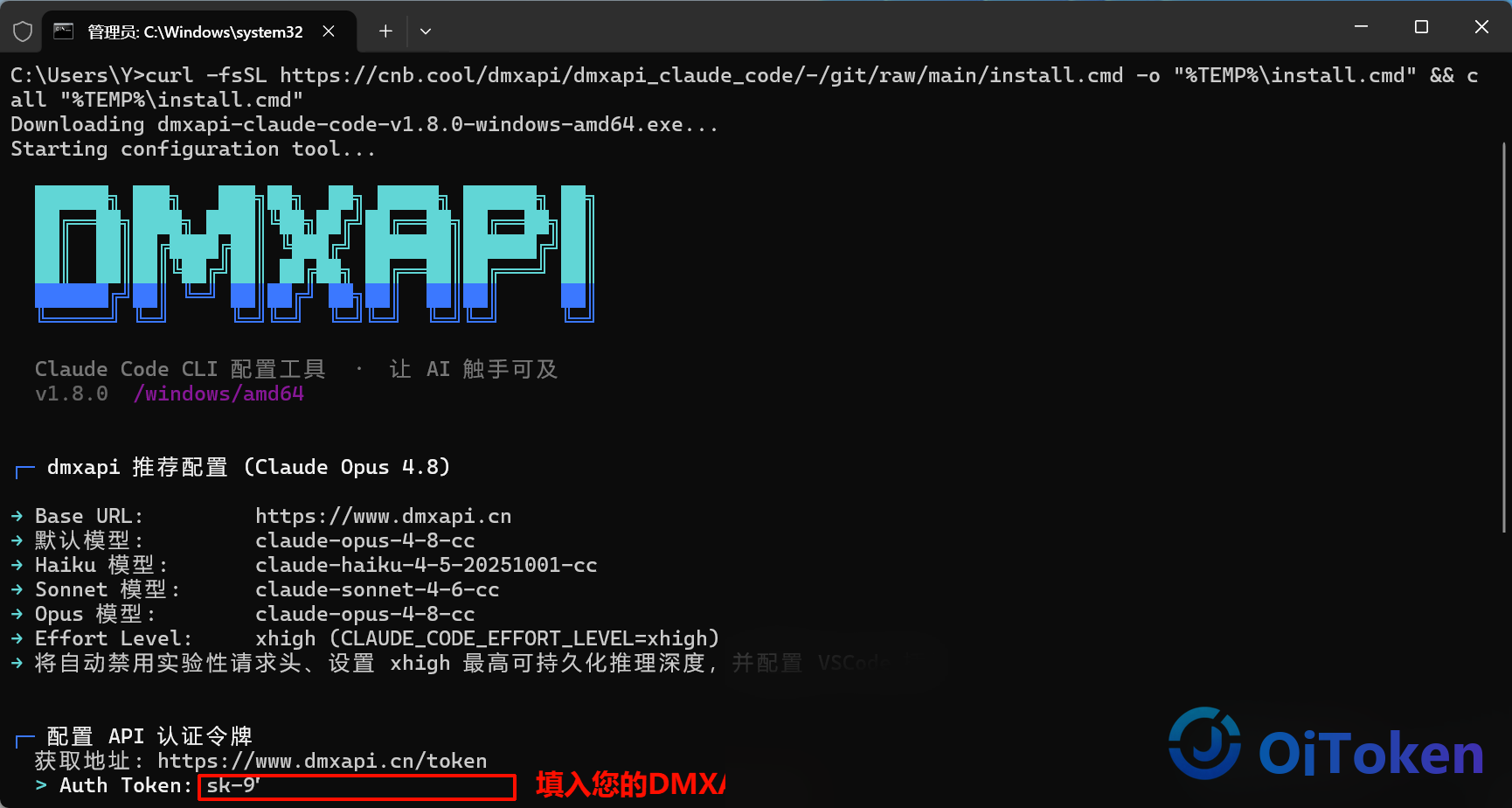Viewport: 1512px width, 808px height.
Task: Open the https://www.dmxapi.cn/token link
Action: [322, 761]
